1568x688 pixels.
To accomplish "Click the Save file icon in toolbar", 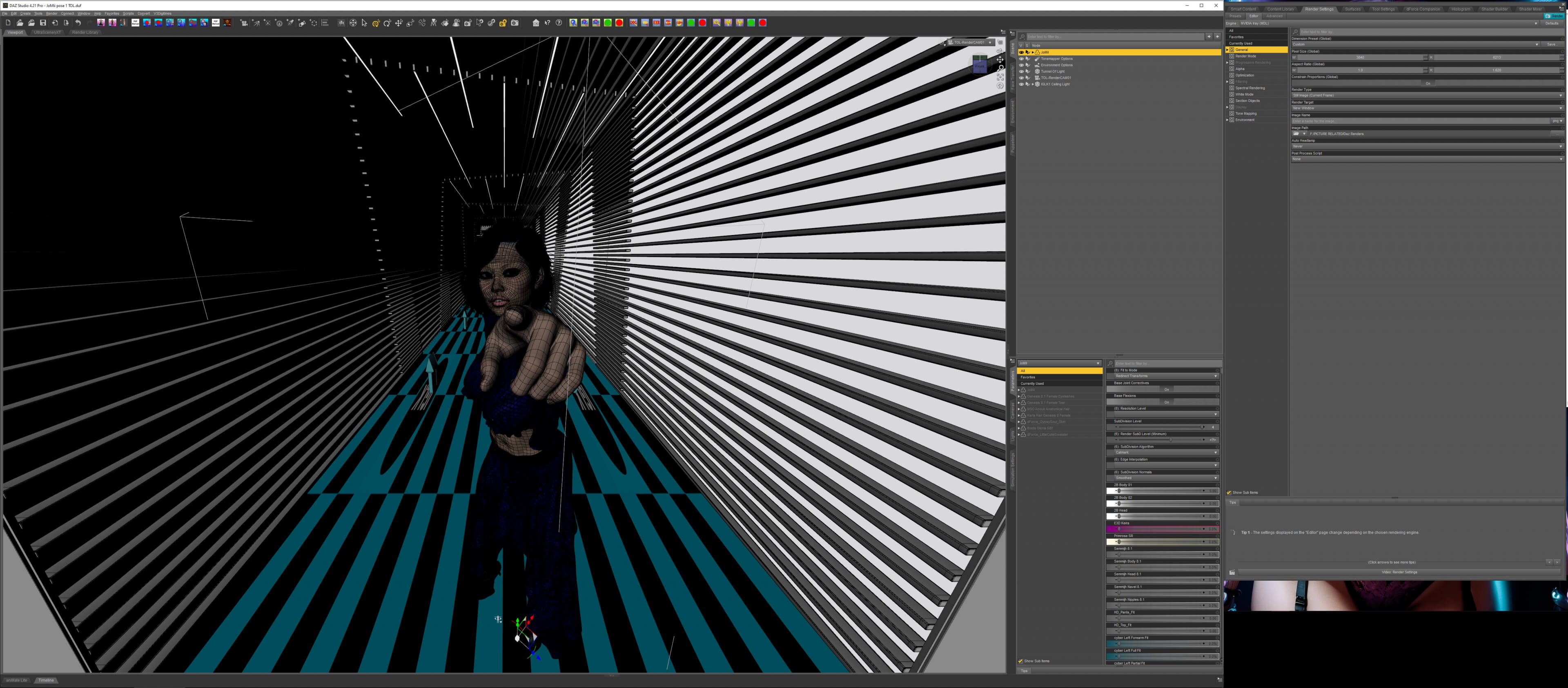I will point(43,23).
